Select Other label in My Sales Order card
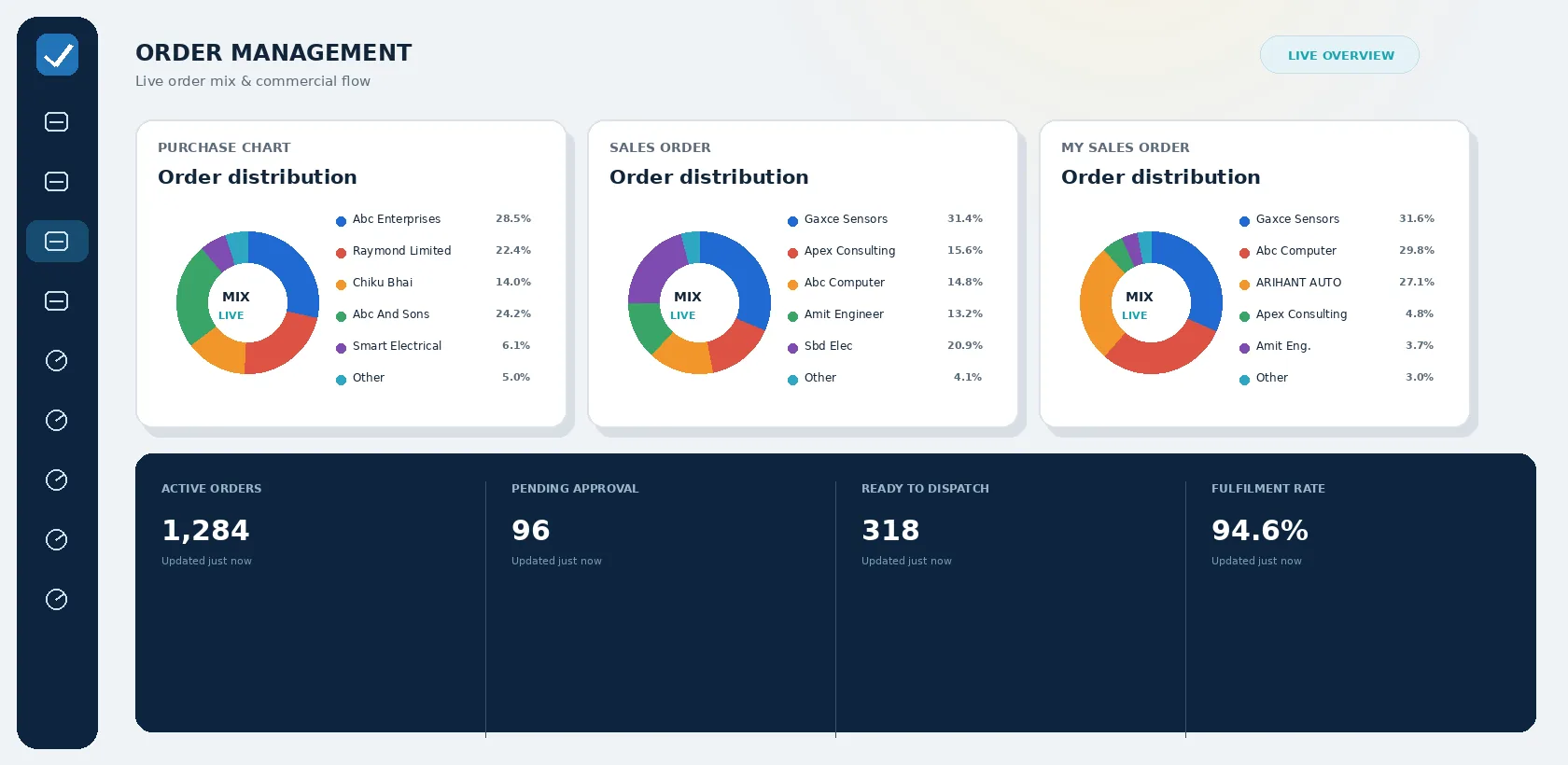 pyautogui.click(x=1272, y=378)
